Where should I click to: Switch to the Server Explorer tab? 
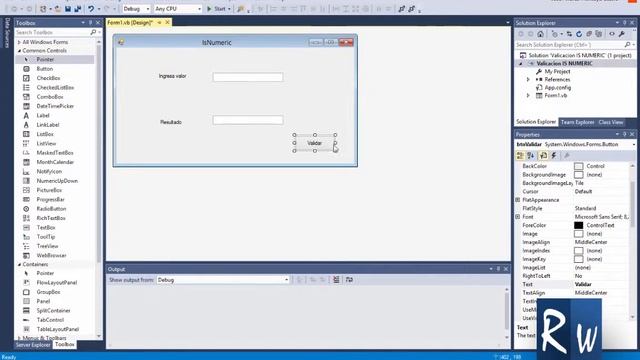(33, 345)
